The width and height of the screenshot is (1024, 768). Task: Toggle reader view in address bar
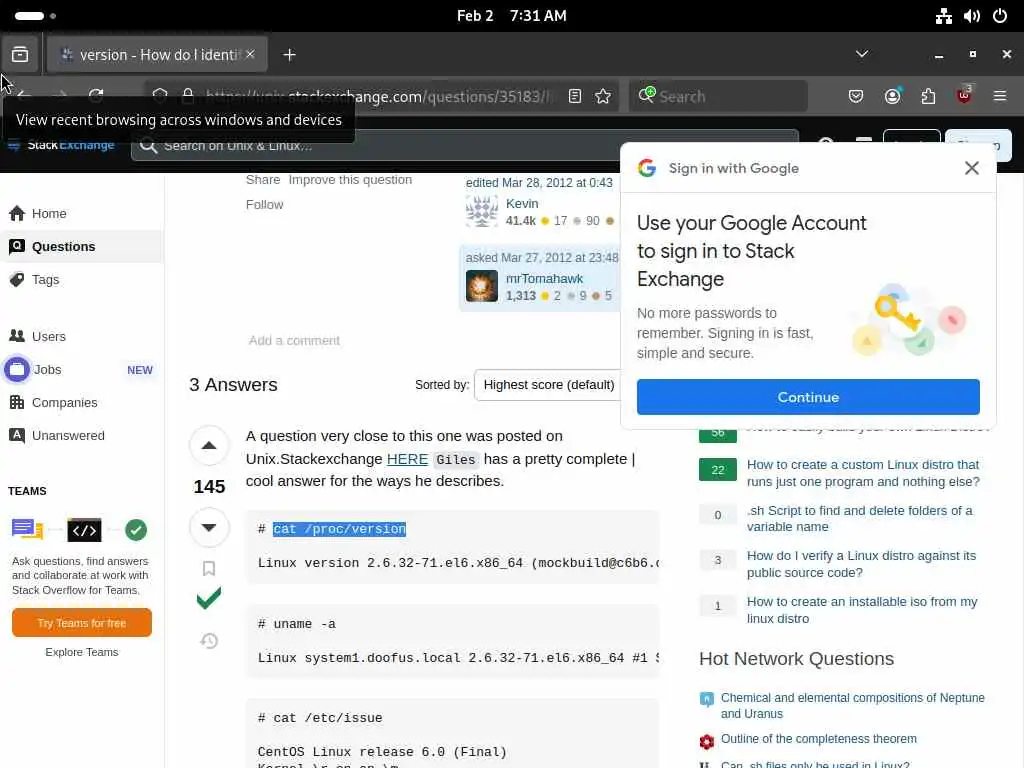(575, 97)
